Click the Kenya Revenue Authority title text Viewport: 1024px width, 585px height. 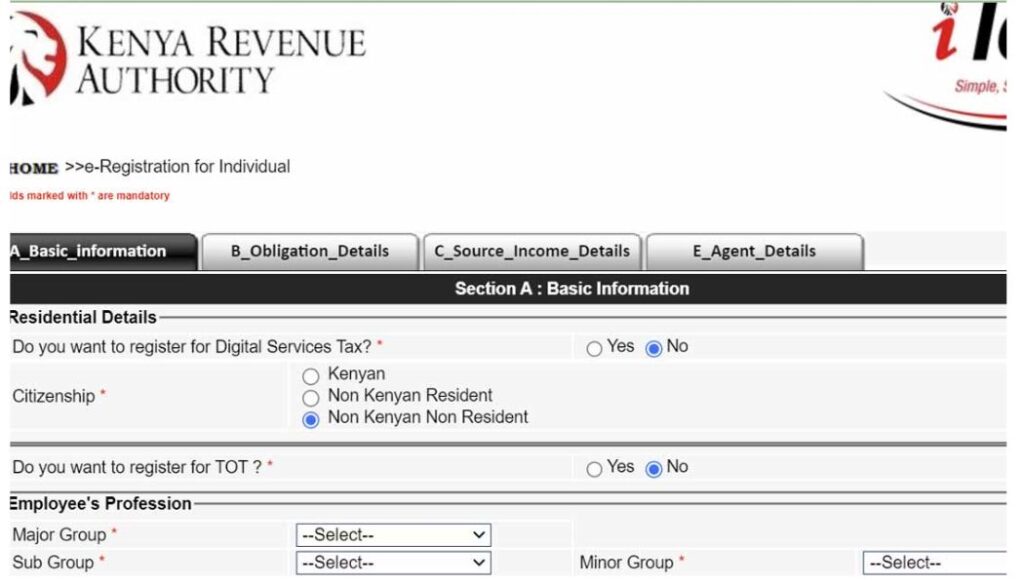pos(220,60)
